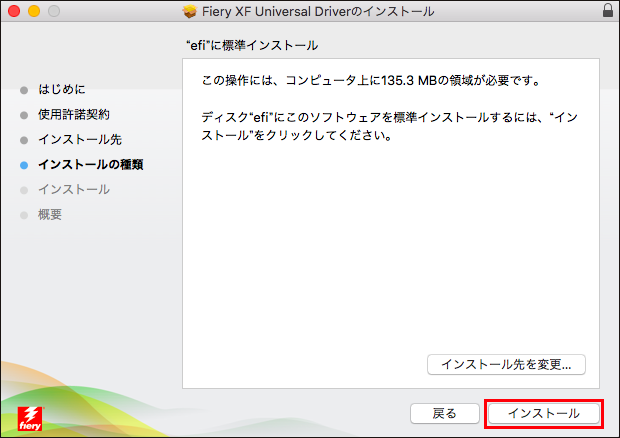Select the 概要 step in sidebar
Image resolution: width=620 pixels, height=438 pixels.
[x=50, y=215]
